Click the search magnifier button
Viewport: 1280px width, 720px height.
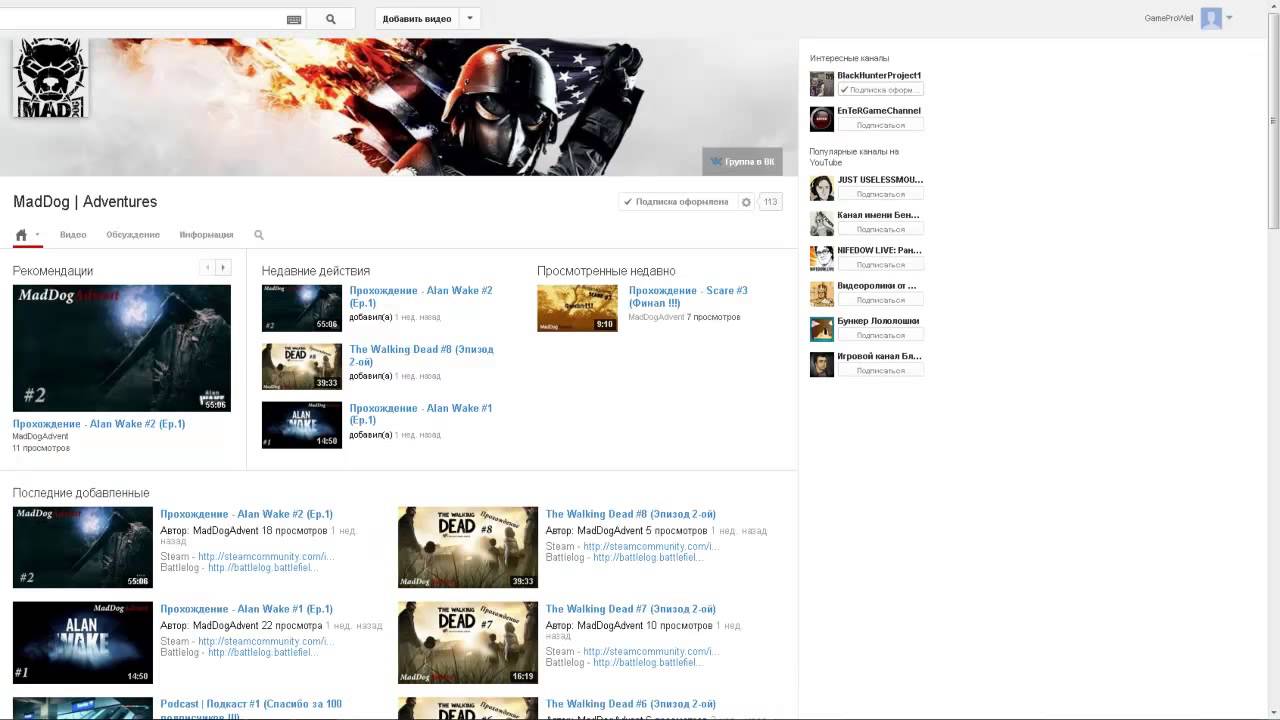pyautogui.click(x=331, y=19)
